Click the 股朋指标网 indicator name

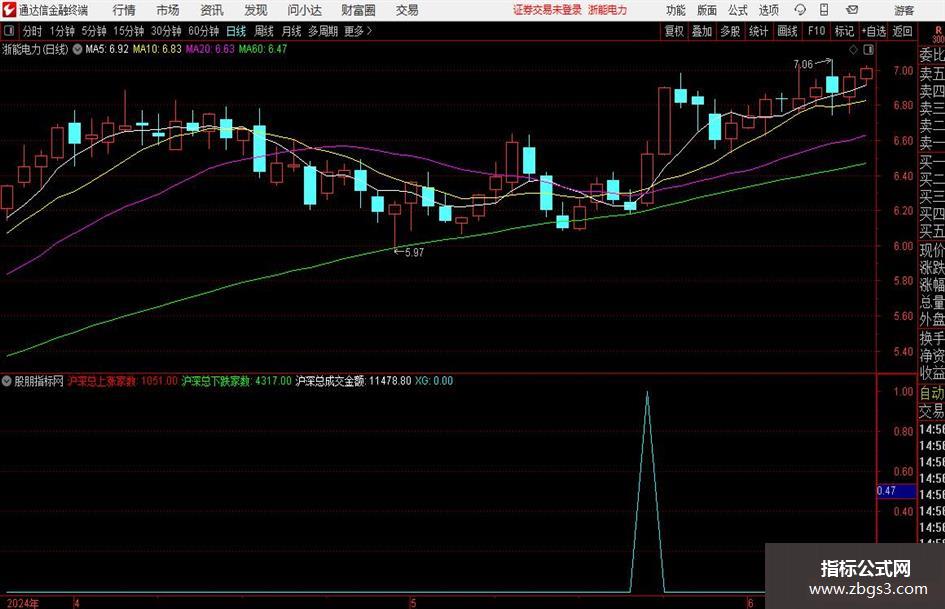point(39,381)
